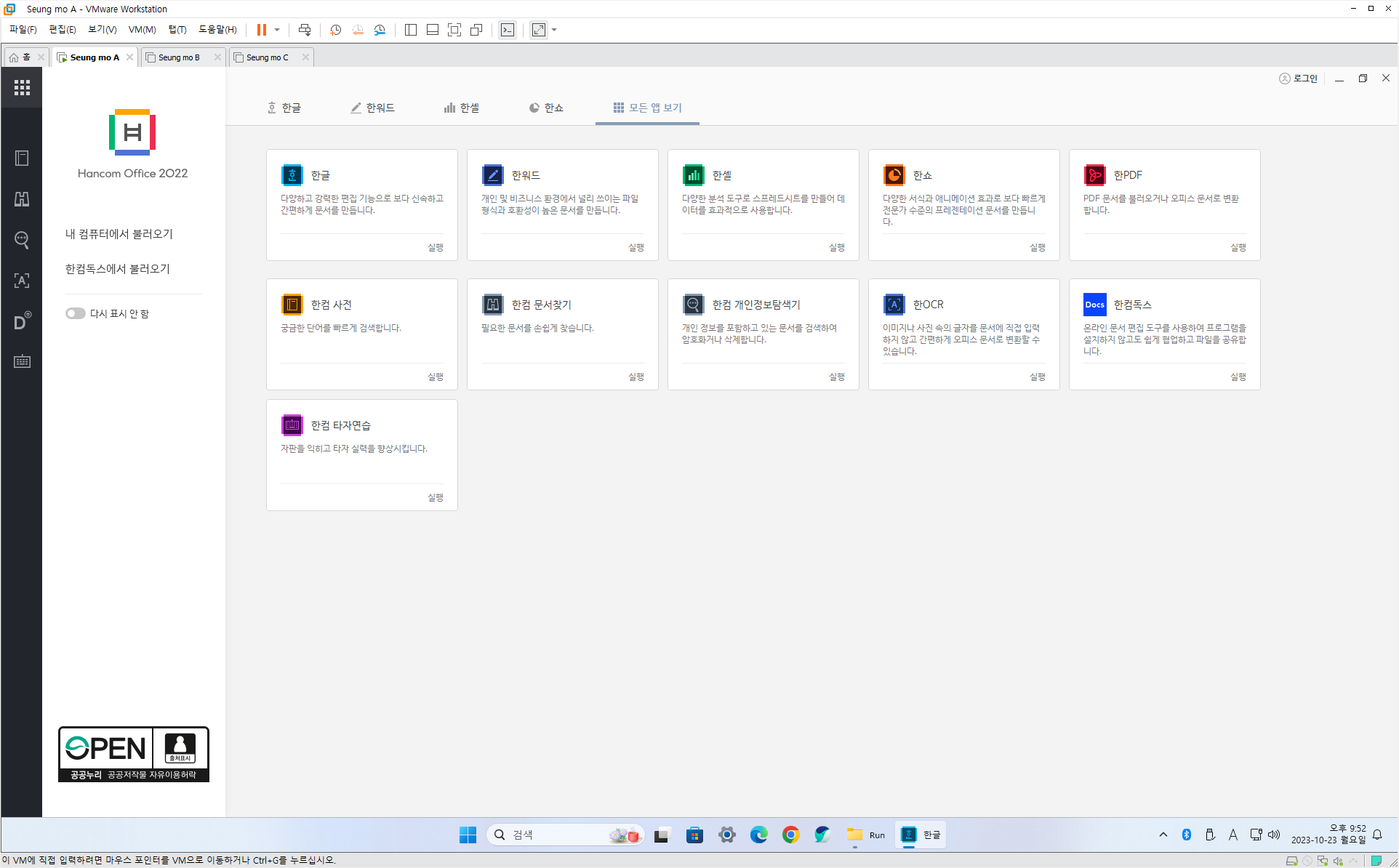
Task: Click the document finder binoculars sidebar icon
Action: (22, 199)
